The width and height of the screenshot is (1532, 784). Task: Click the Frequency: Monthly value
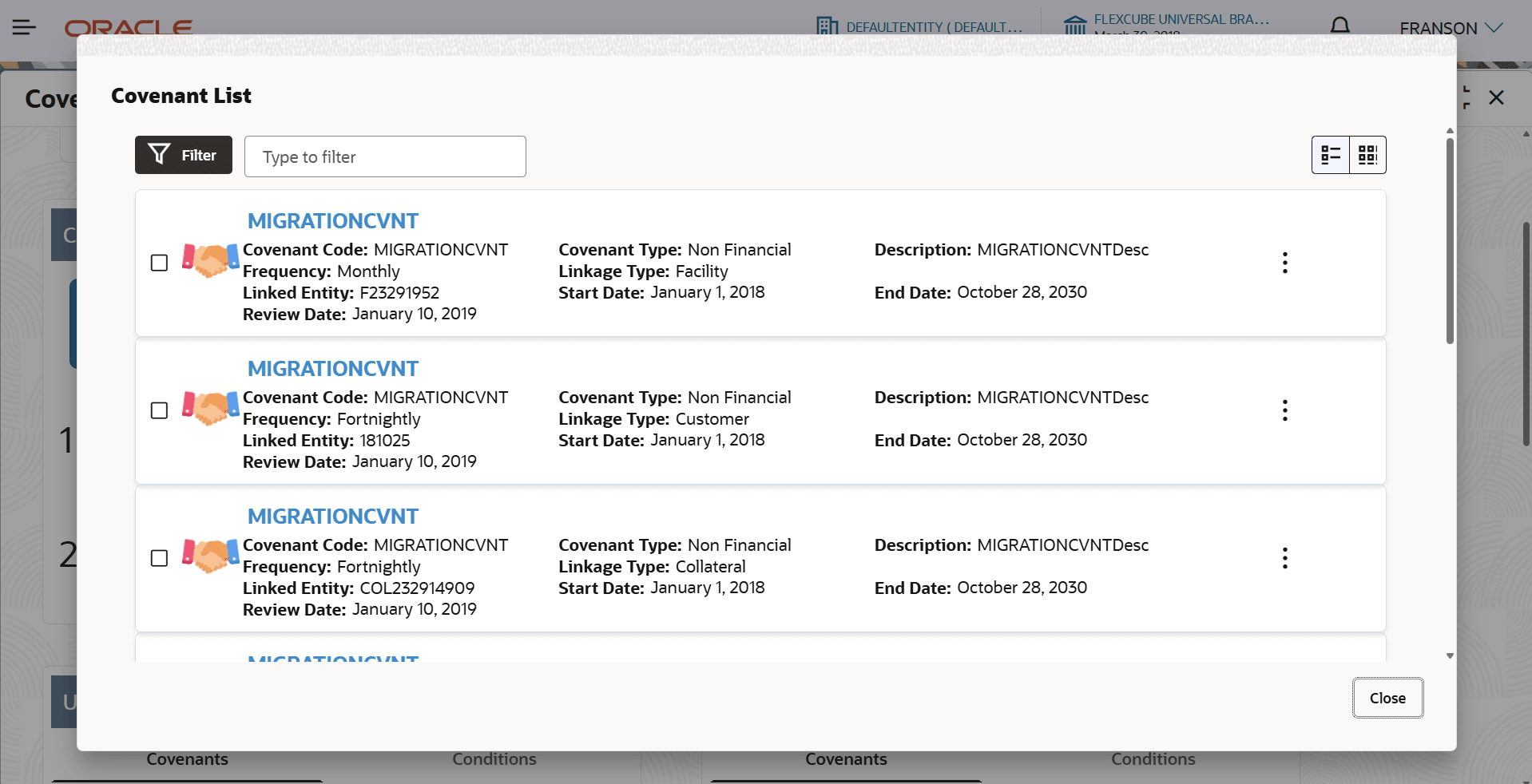368,271
